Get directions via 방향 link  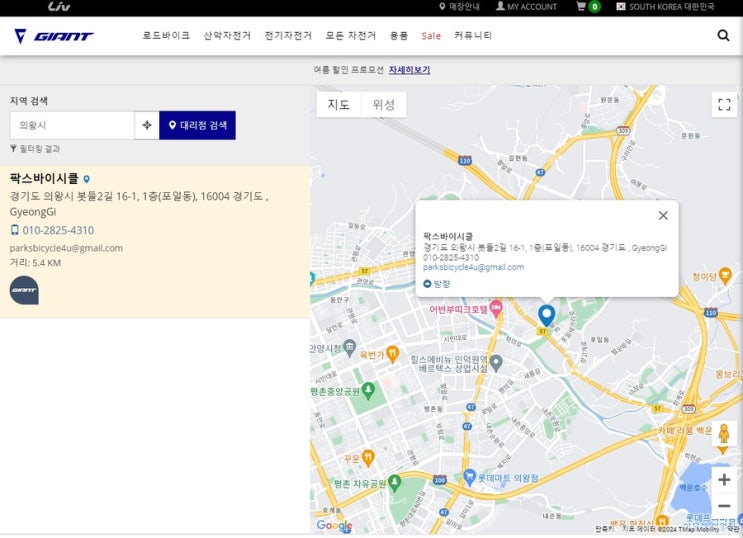click(437, 283)
